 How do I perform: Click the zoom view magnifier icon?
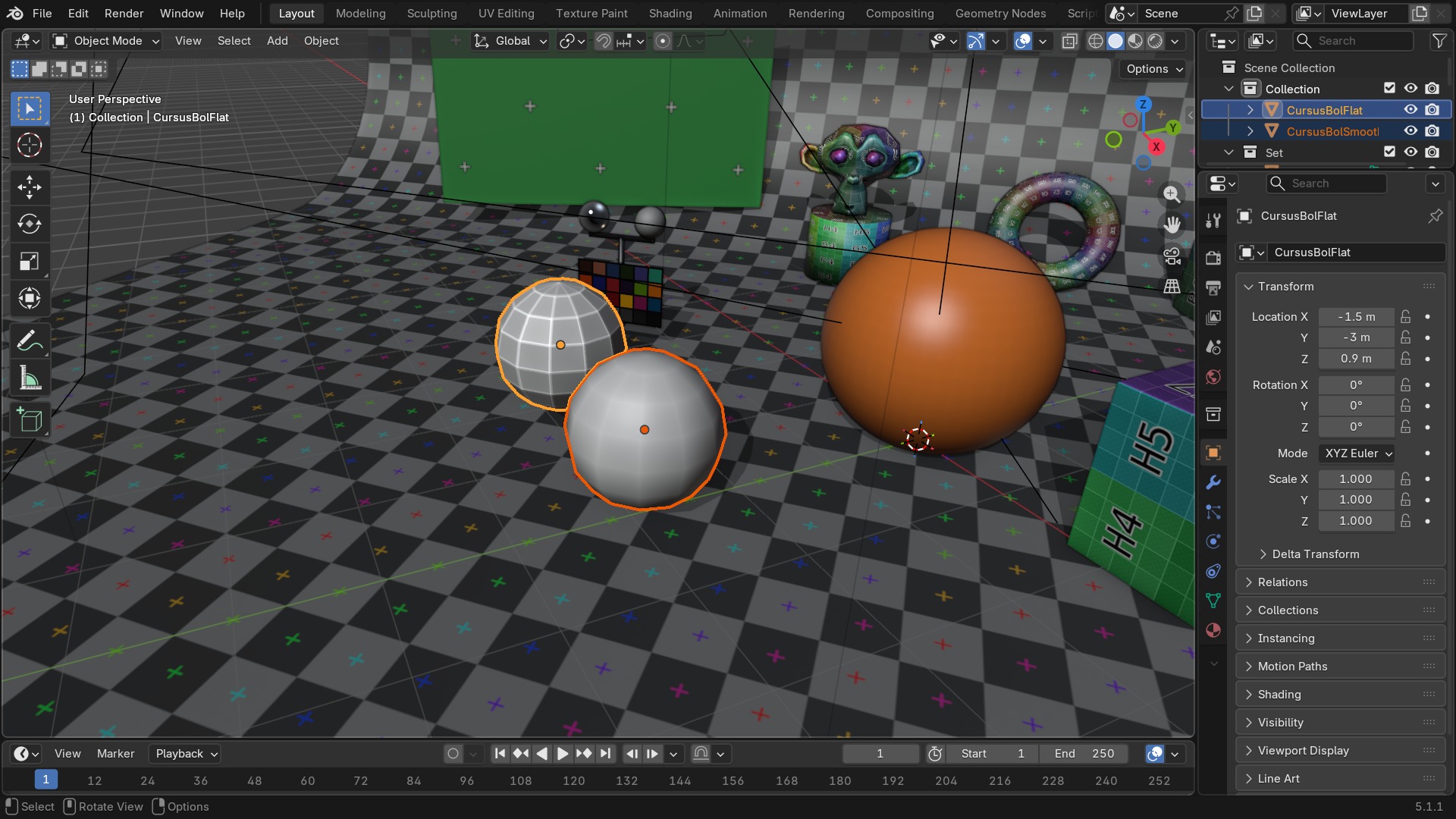[x=1172, y=194]
